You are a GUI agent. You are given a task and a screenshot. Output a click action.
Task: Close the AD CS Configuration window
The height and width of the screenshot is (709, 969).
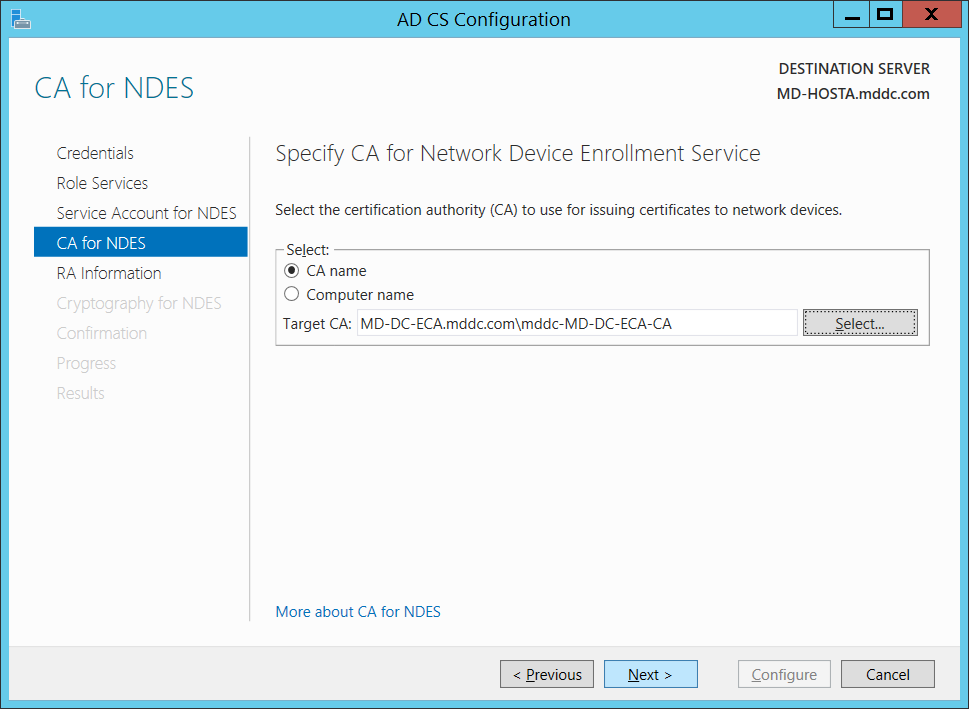click(931, 15)
